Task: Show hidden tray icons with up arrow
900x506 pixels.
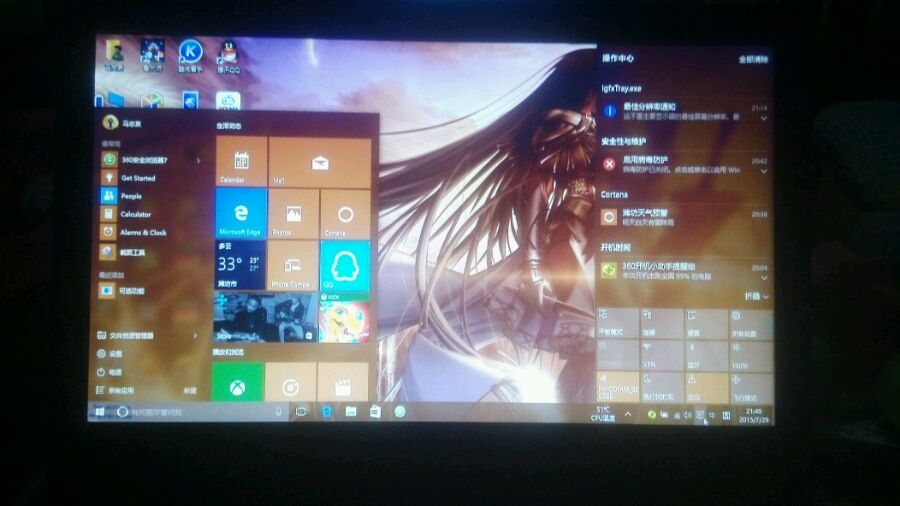Action: point(629,414)
